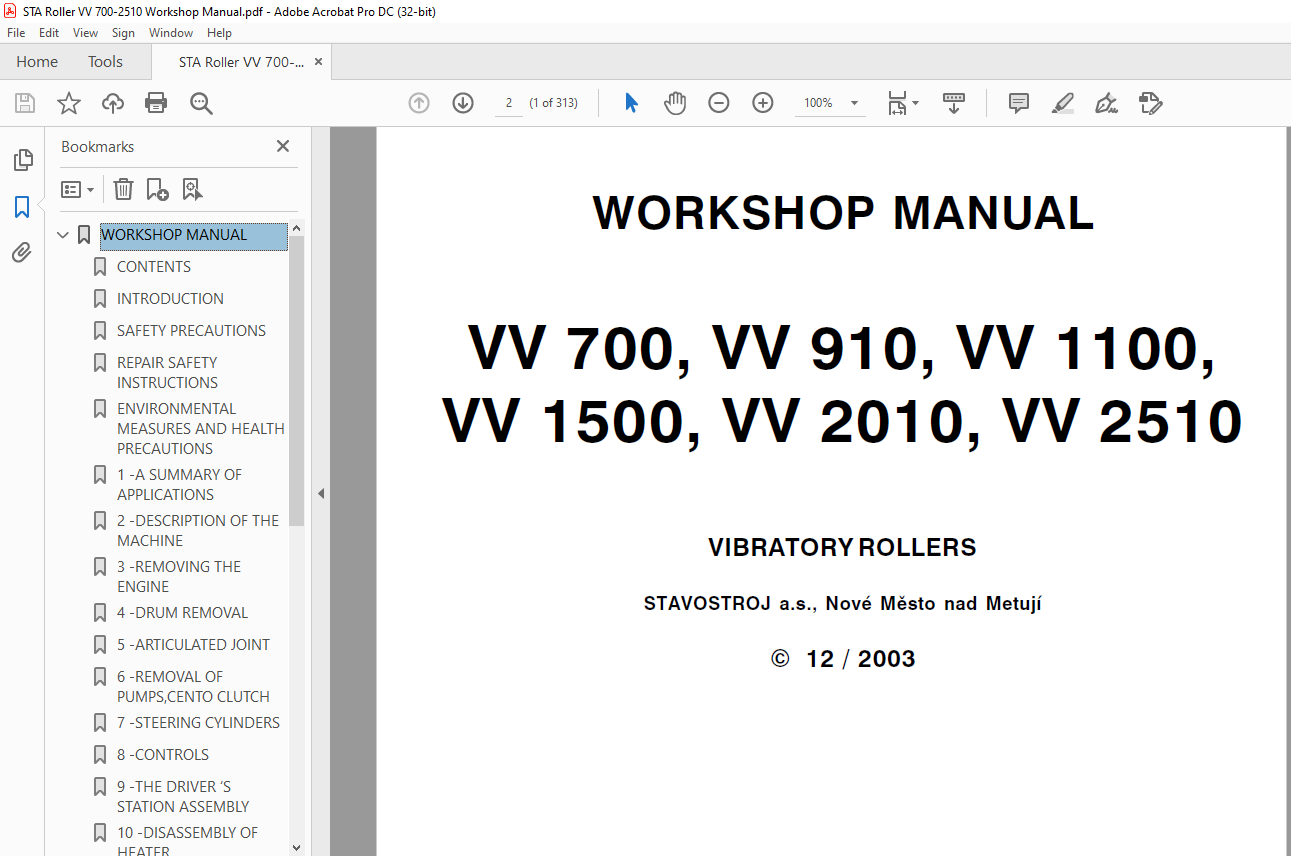The image size is (1291, 856).
Task: Switch to the Tools tab
Action: 105,62
